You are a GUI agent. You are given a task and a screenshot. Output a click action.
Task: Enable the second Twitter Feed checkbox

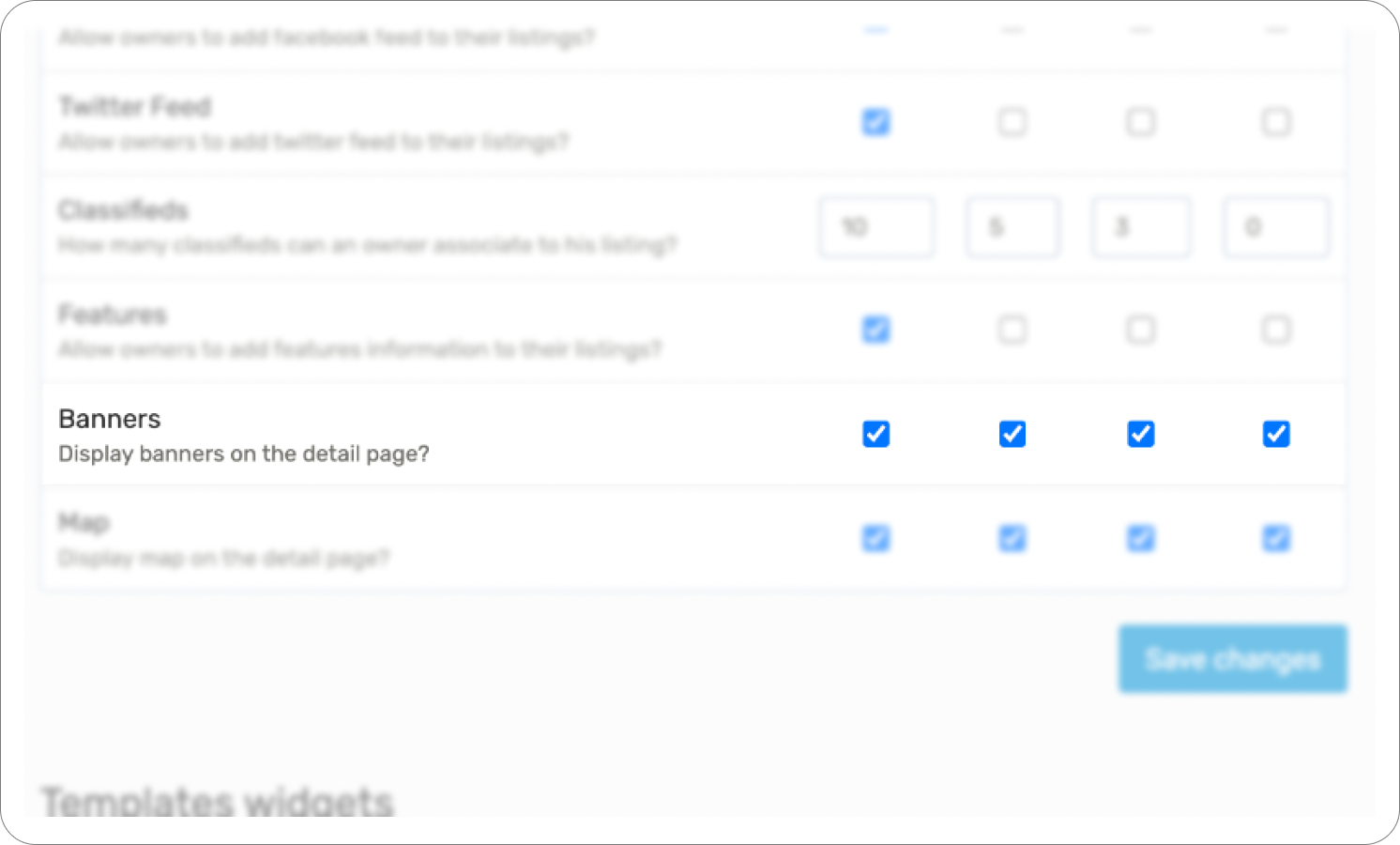[1012, 122]
